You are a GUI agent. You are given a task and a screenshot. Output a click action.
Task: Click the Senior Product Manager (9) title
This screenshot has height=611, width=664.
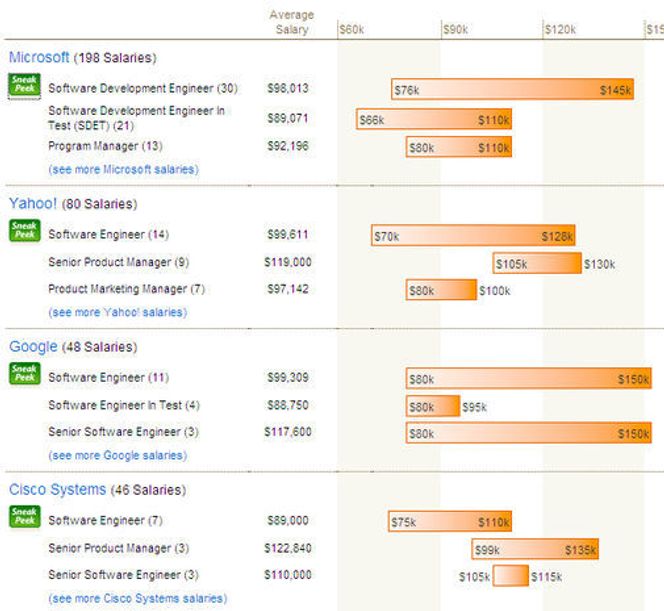pyautogui.click(x=119, y=263)
